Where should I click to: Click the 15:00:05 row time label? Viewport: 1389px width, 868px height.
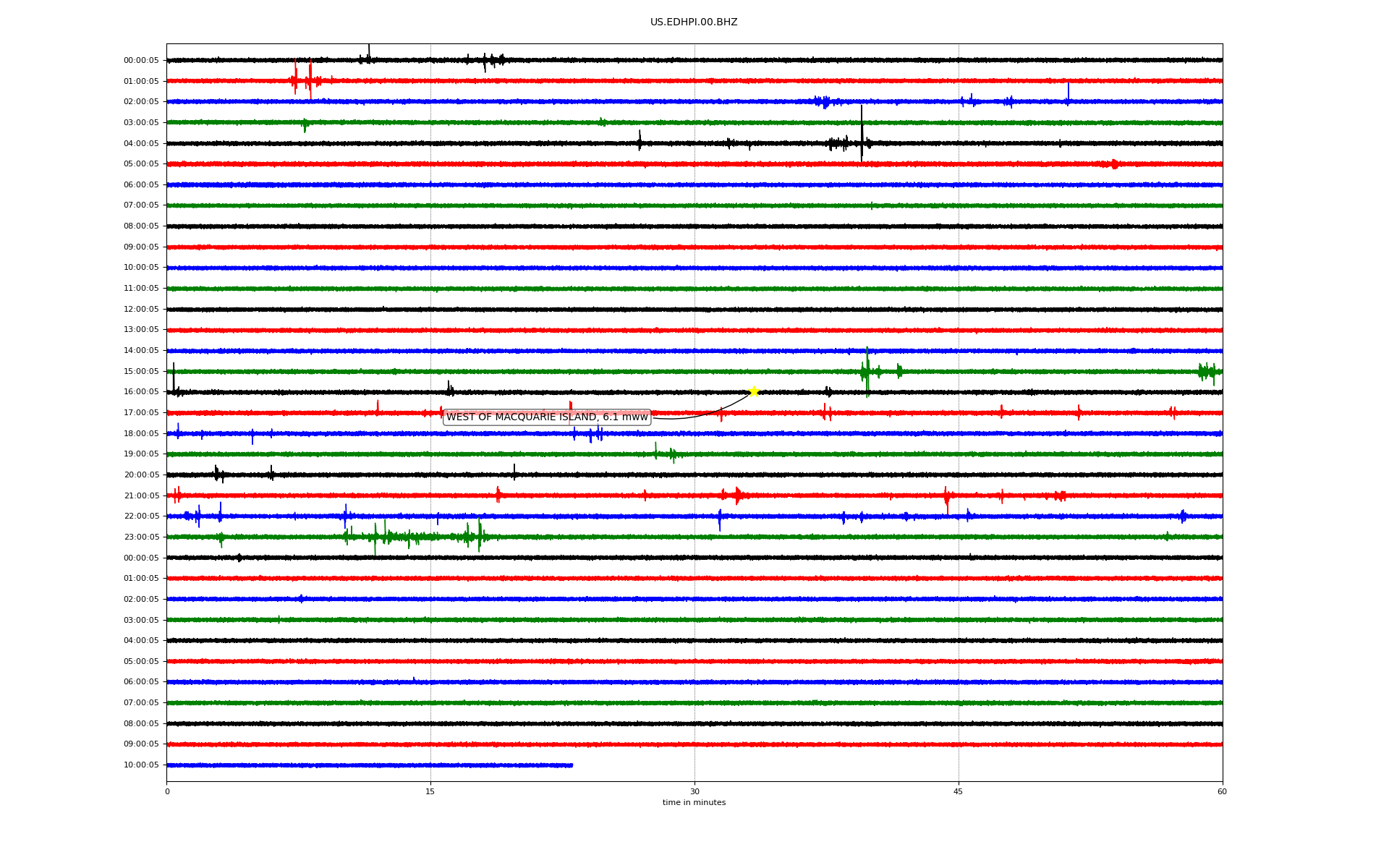tap(141, 372)
